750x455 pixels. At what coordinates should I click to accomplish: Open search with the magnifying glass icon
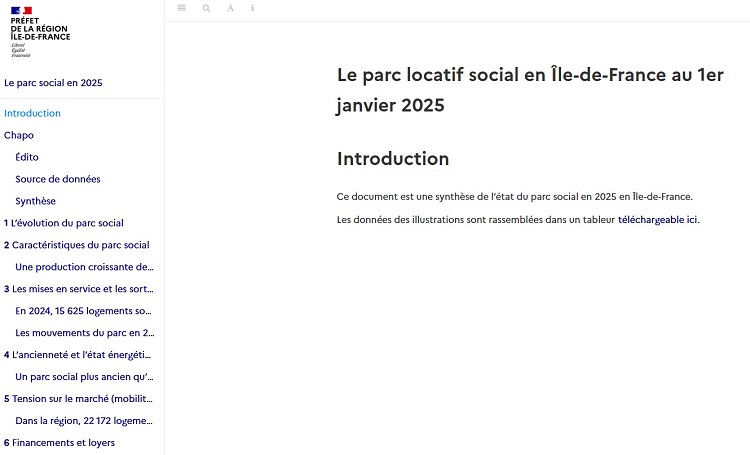206,8
